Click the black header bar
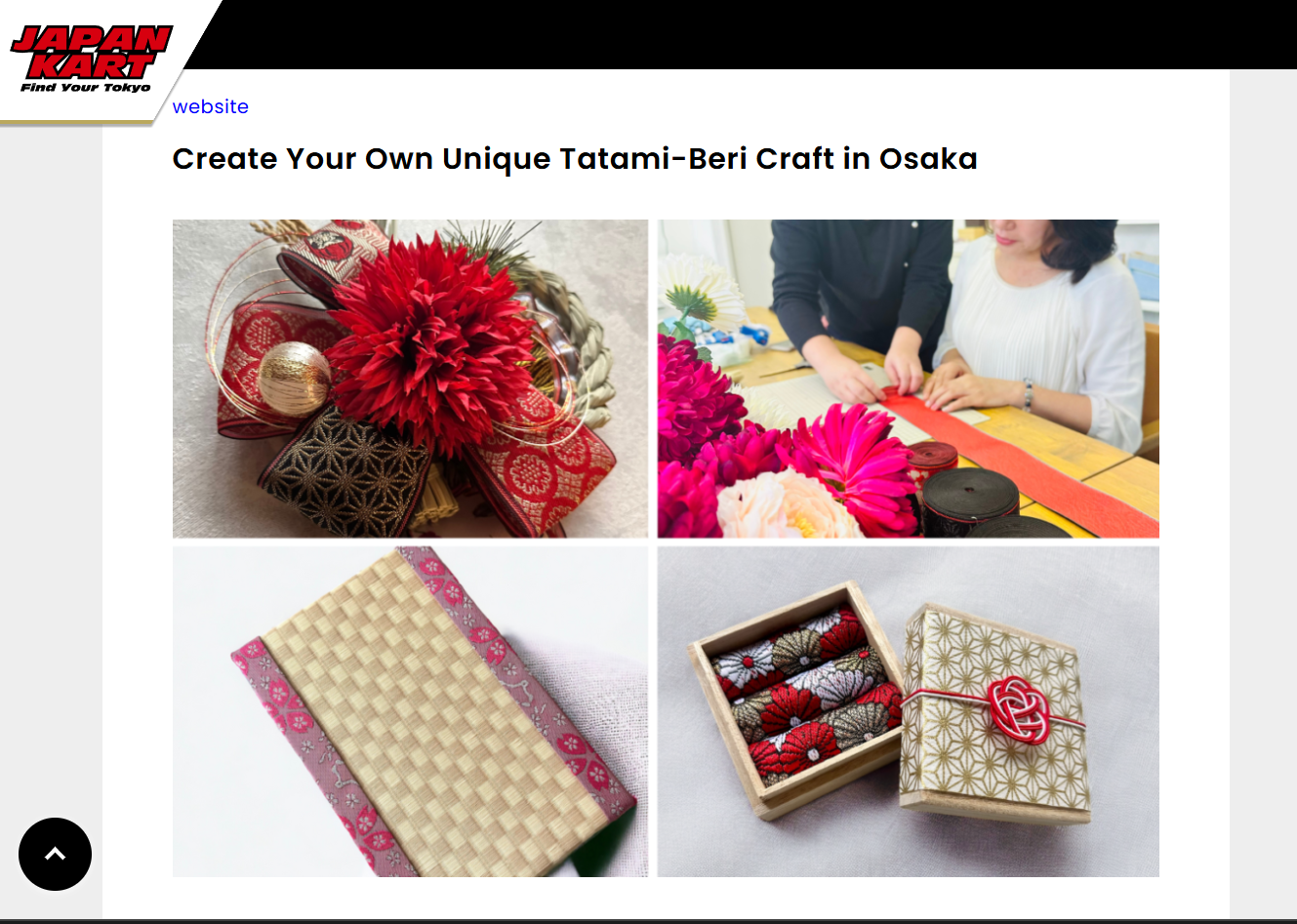This screenshot has width=1297, height=924. click(x=742, y=34)
